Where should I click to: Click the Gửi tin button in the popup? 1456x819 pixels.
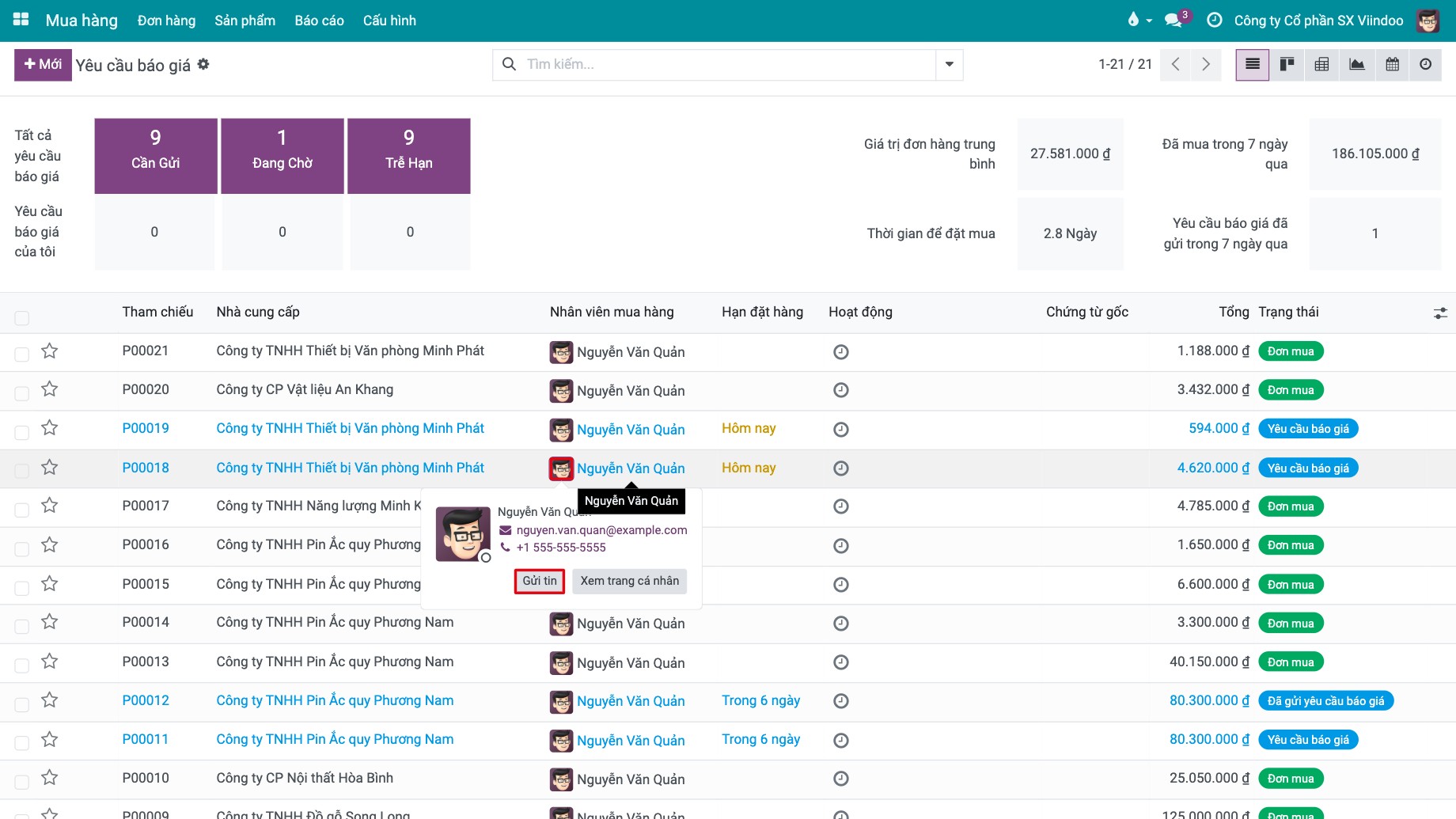(539, 581)
